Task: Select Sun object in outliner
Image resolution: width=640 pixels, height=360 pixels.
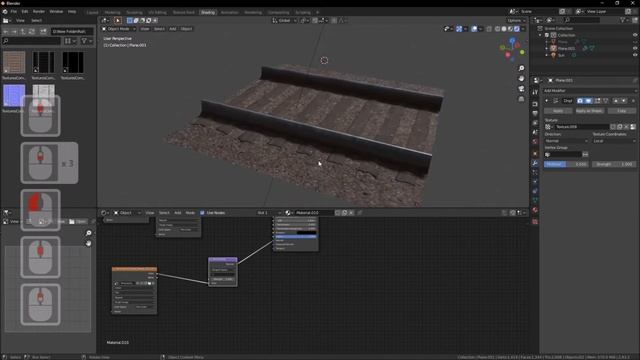Action: pos(561,55)
